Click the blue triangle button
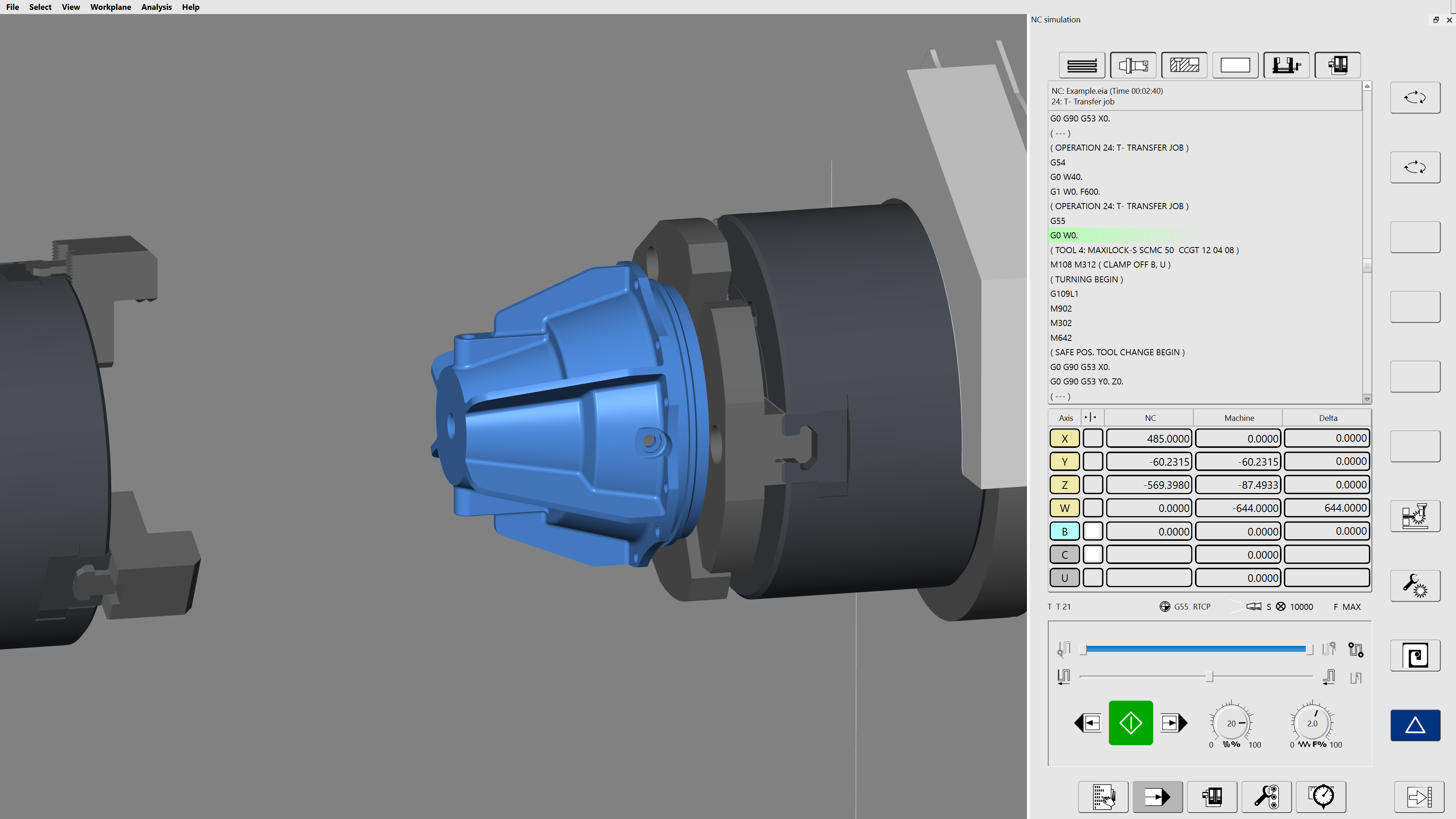Image resolution: width=1456 pixels, height=819 pixels. tap(1415, 725)
